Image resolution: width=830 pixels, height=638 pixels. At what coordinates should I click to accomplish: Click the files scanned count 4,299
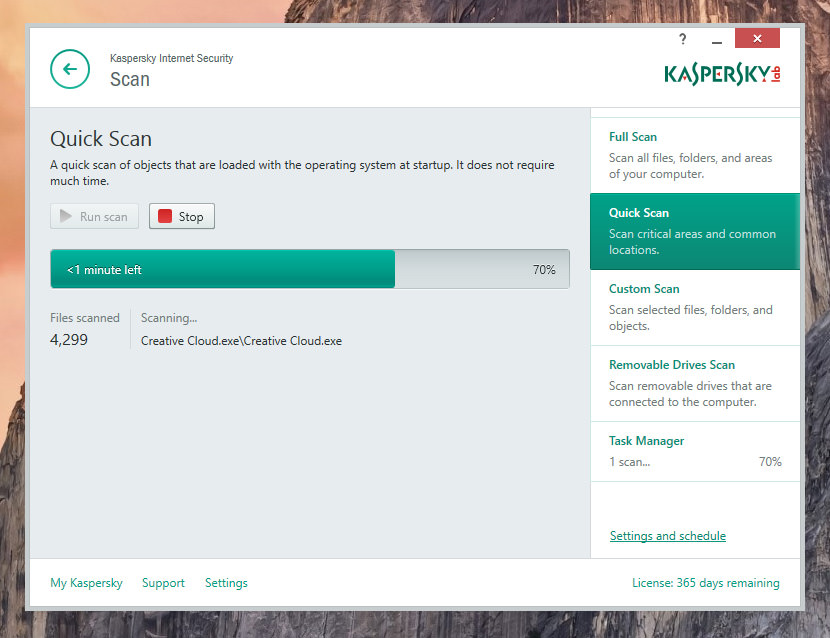point(69,340)
